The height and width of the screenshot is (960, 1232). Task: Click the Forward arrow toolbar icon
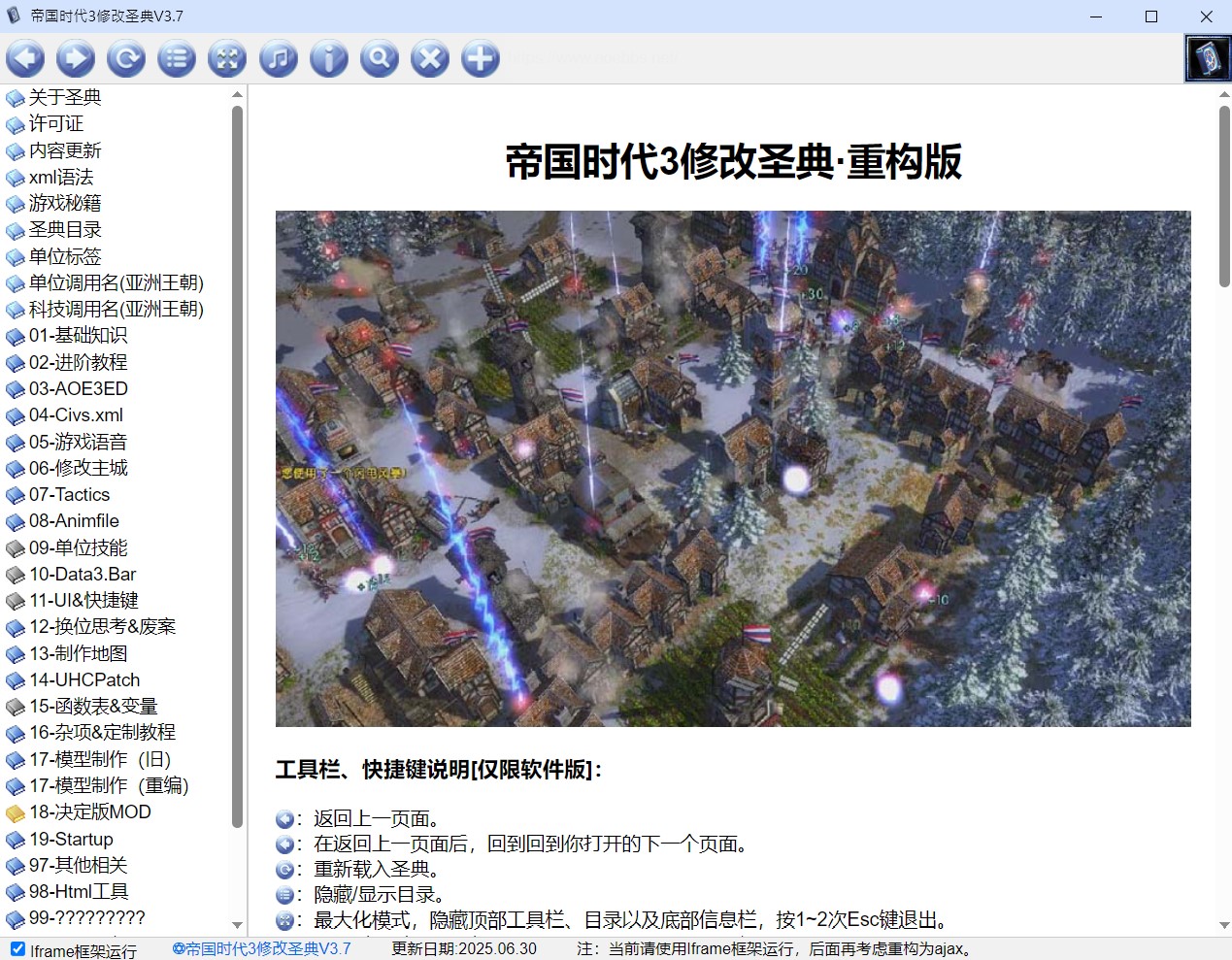coord(76,59)
